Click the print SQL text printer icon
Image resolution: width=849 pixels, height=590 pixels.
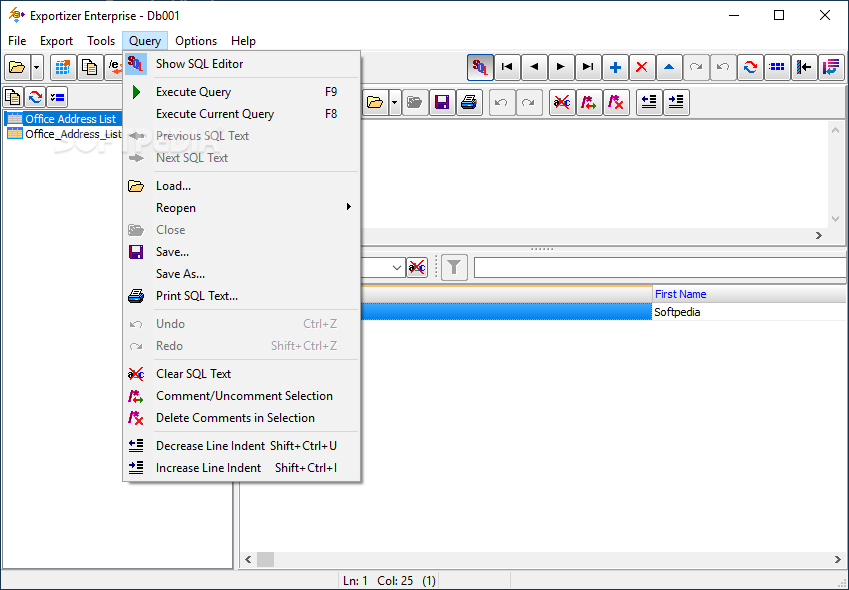[469, 102]
